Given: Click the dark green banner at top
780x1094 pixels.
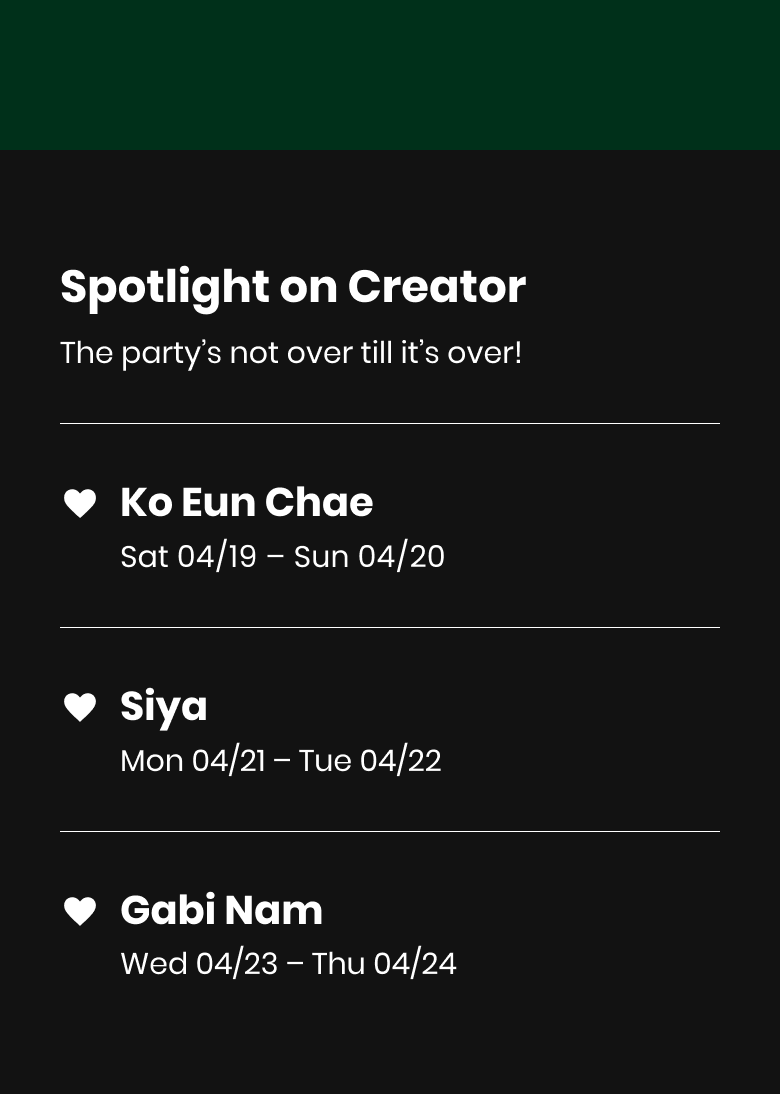Looking at the screenshot, I should coord(390,75).
